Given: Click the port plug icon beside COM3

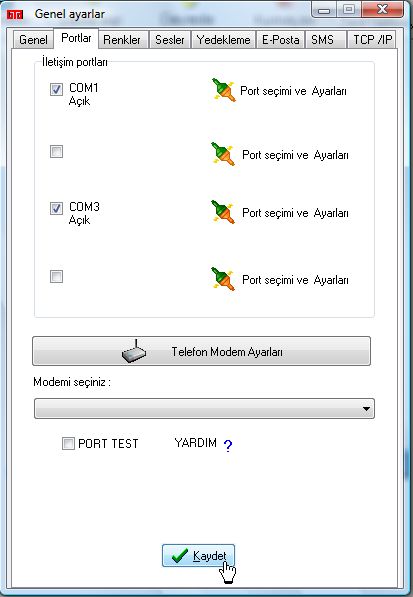Looking at the screenshot, I should click(x=223, y=212).
